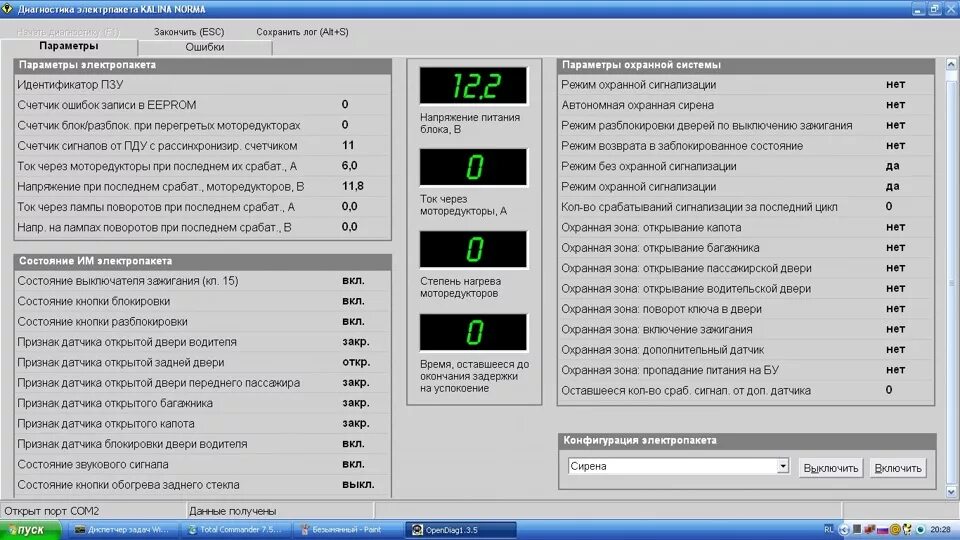Click the Параметры охранной системы header
The height and width of the screenshot is (540, 960).
point(746,65)
